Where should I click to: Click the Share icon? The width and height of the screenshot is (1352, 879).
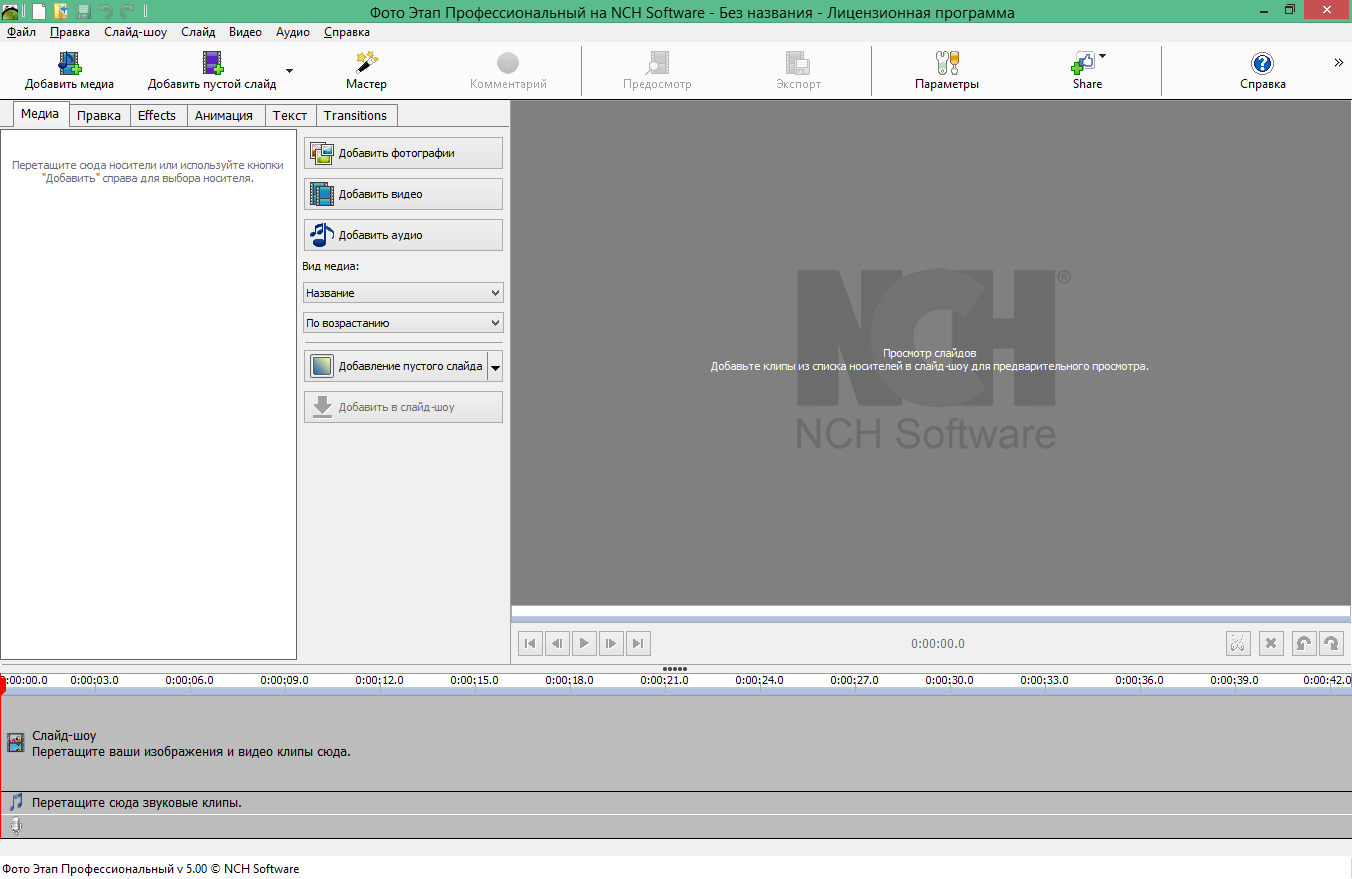point(1083,63)
